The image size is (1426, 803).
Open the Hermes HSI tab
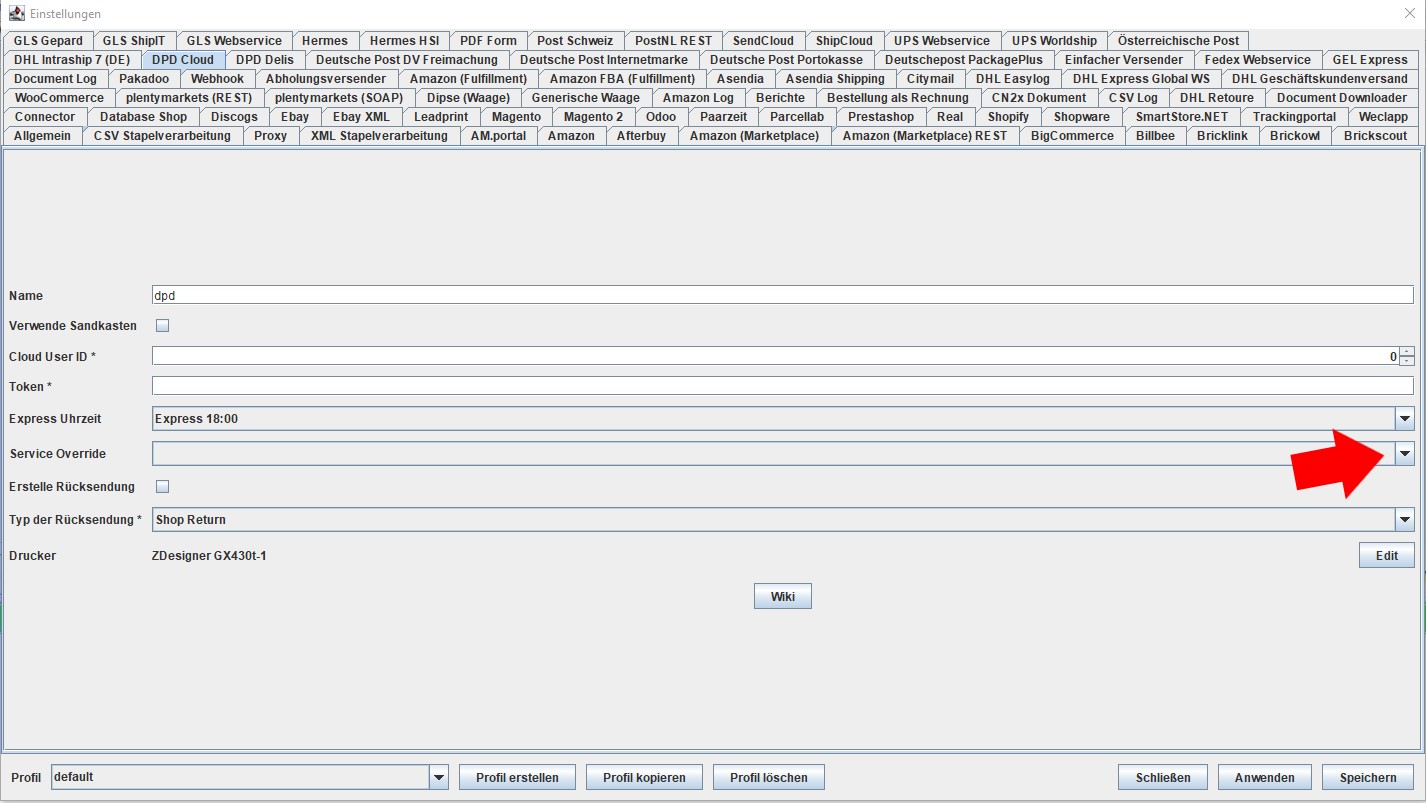coord(404,41)
